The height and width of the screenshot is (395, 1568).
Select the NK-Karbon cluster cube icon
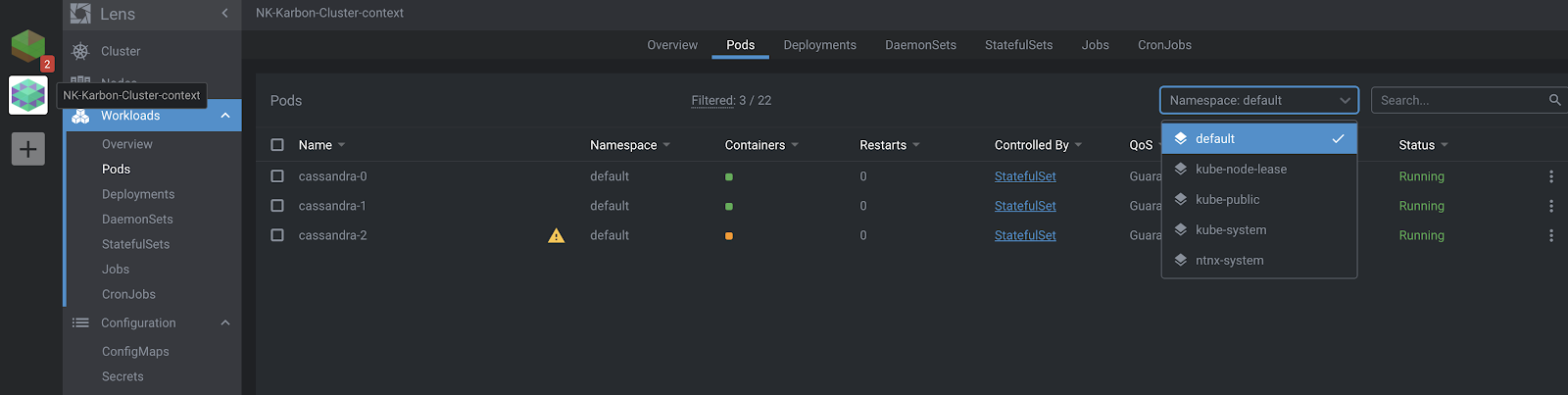27,95
